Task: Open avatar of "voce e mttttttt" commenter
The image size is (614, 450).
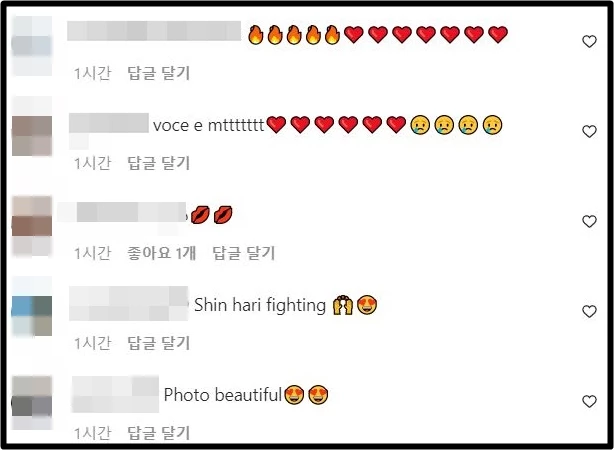Action: [x=32, y=136]
